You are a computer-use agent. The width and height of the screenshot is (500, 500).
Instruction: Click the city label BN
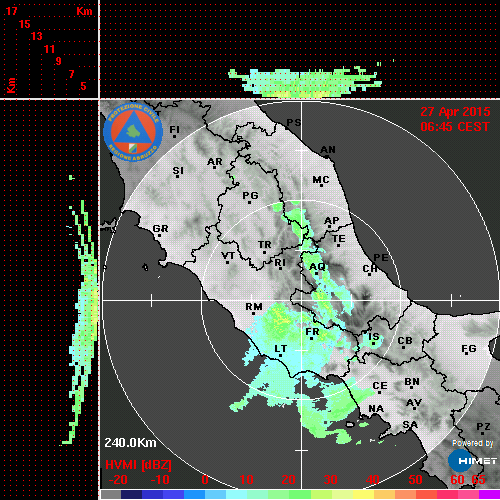[x=412, y=382]
